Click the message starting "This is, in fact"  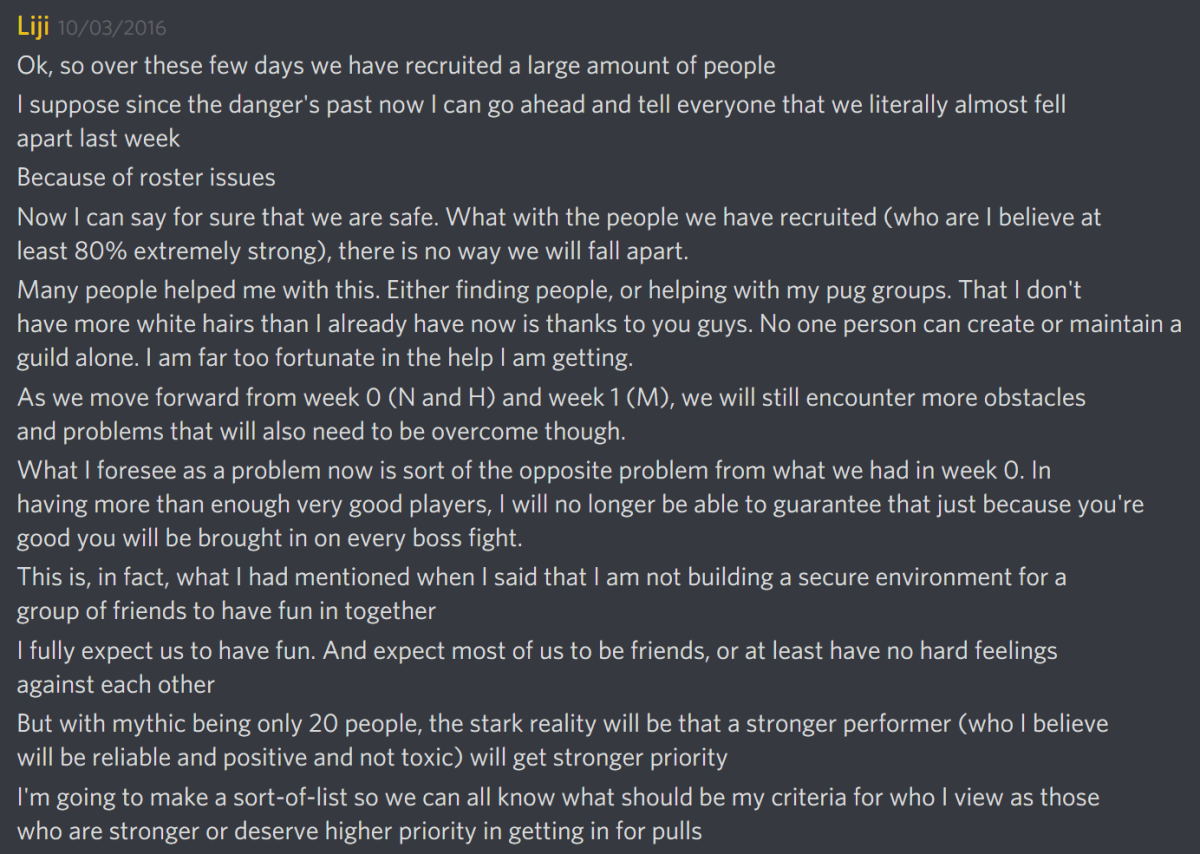pos(540,577)
